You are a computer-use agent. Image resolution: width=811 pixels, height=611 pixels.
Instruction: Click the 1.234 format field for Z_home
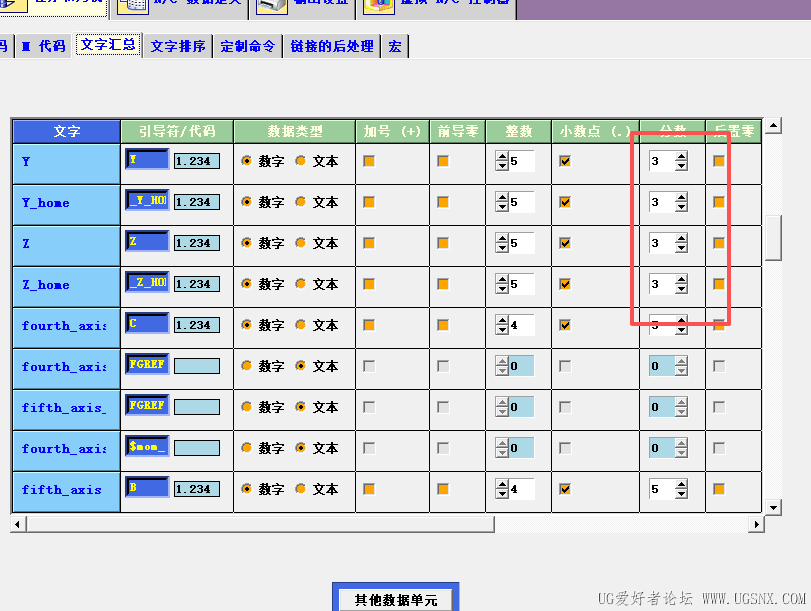197,284
